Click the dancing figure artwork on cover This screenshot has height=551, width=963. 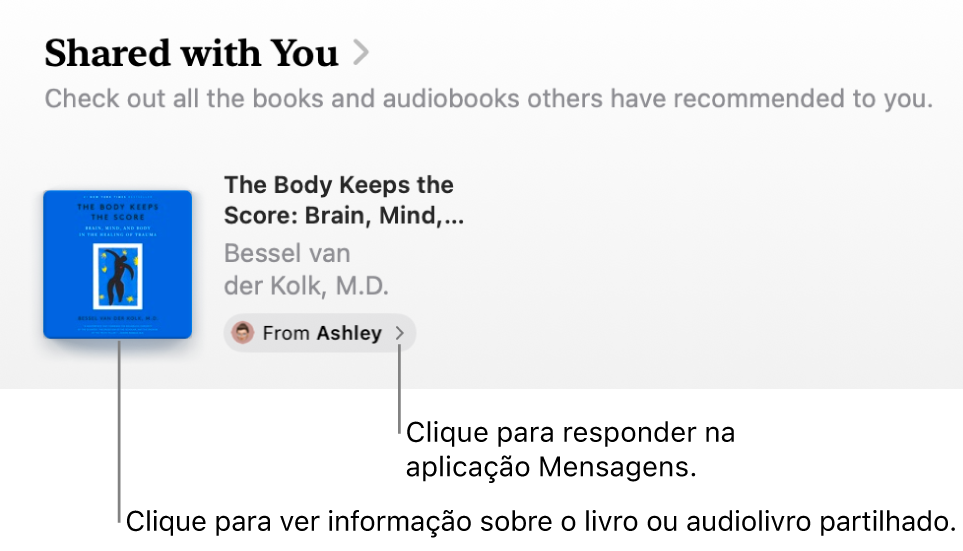118,275
